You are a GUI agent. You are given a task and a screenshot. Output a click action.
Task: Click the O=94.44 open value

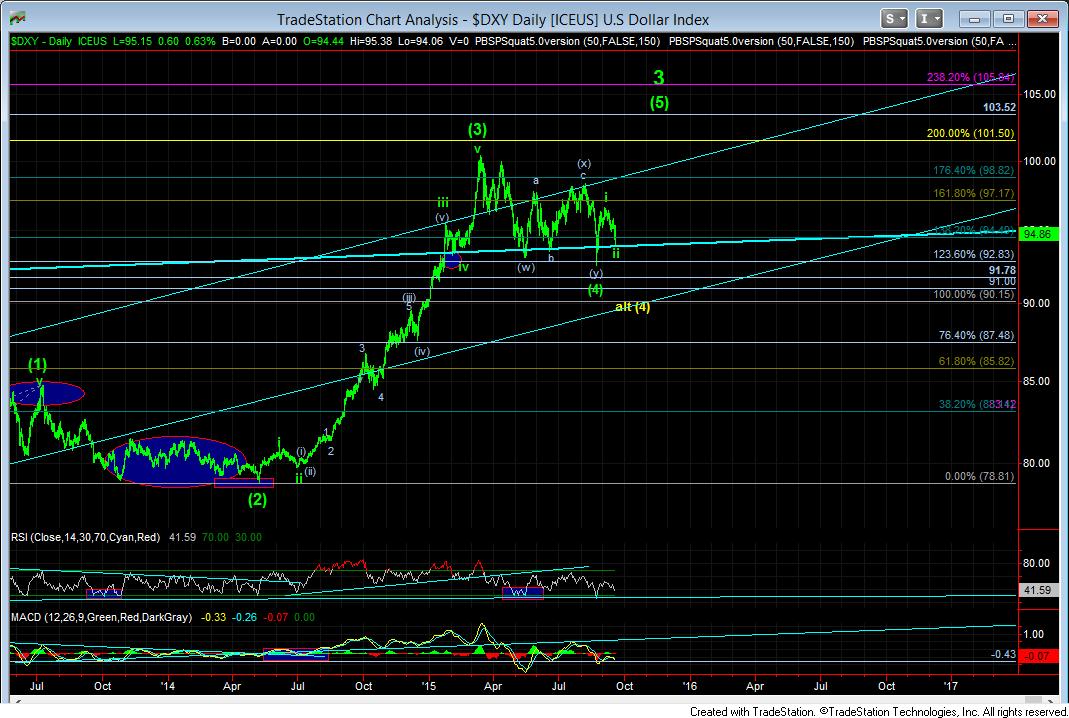pos(323,42)
